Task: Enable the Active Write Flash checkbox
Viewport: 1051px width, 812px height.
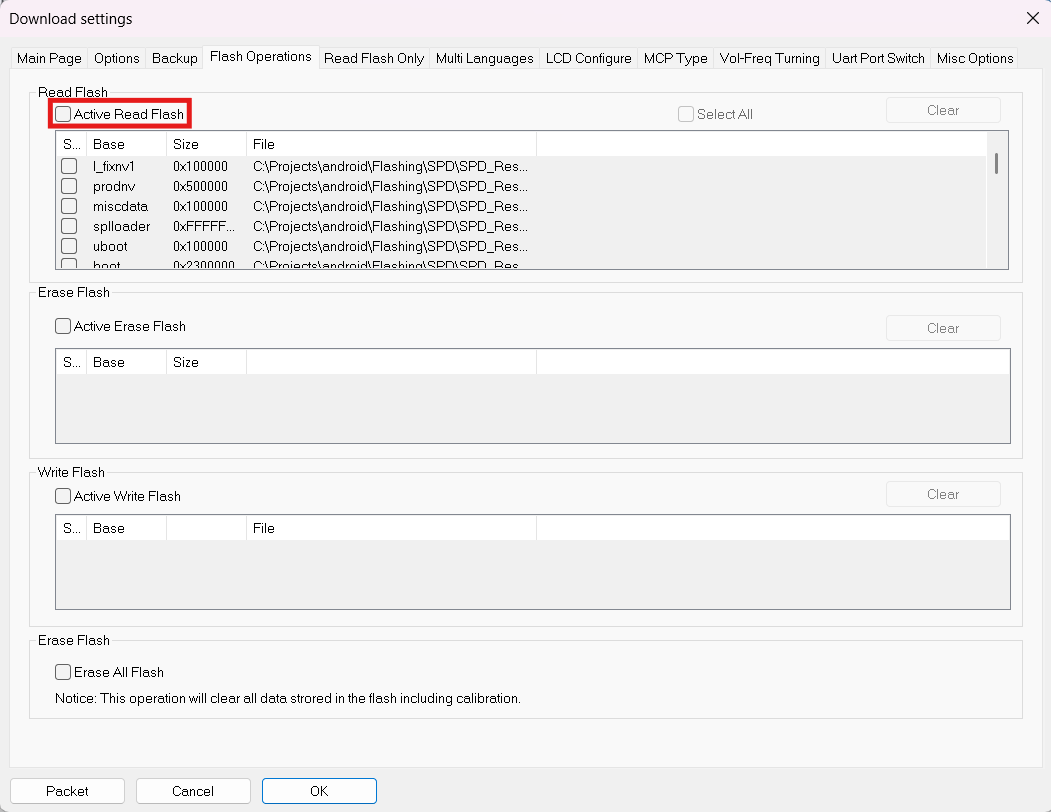Action: pyautogui.click(x=64, y=496)
